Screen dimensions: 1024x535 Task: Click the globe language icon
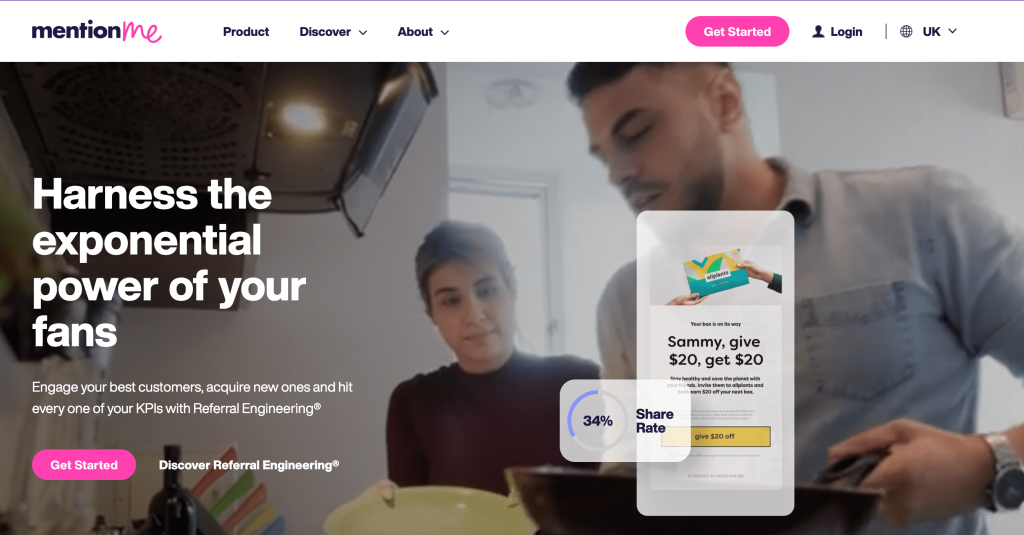(906, 31)
